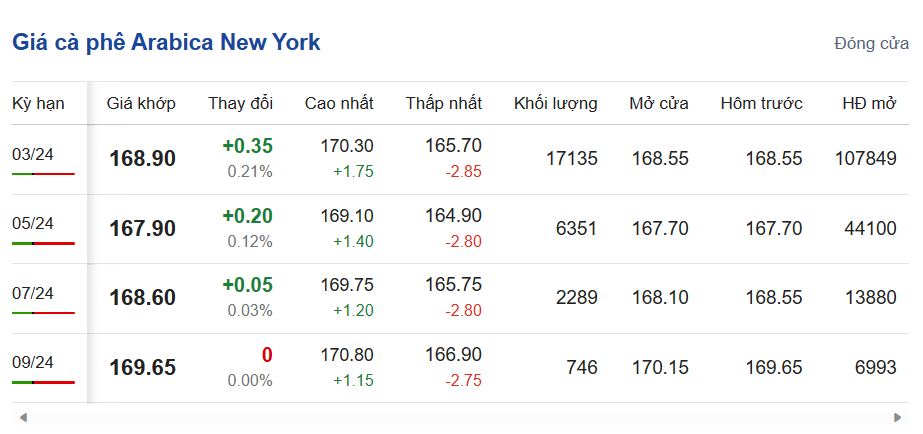Select the 05/24 contract term

pos(32,223)
